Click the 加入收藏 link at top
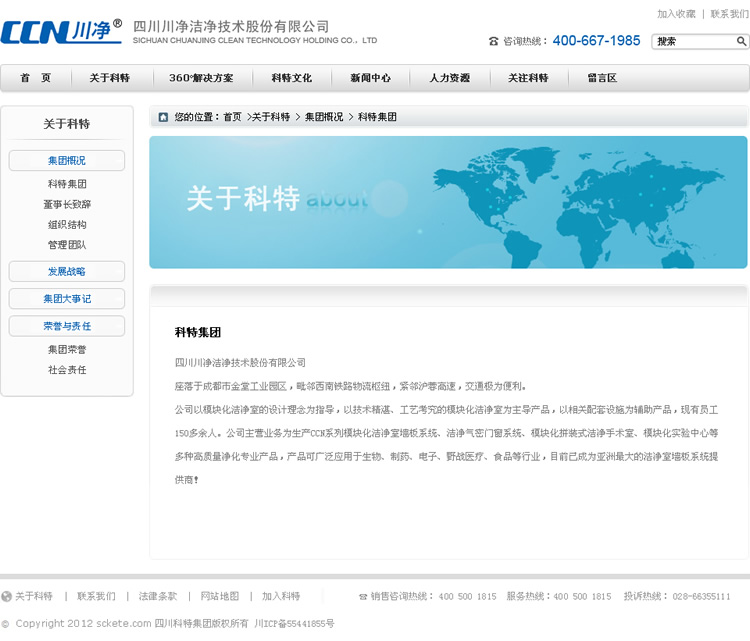 [676, 14]
